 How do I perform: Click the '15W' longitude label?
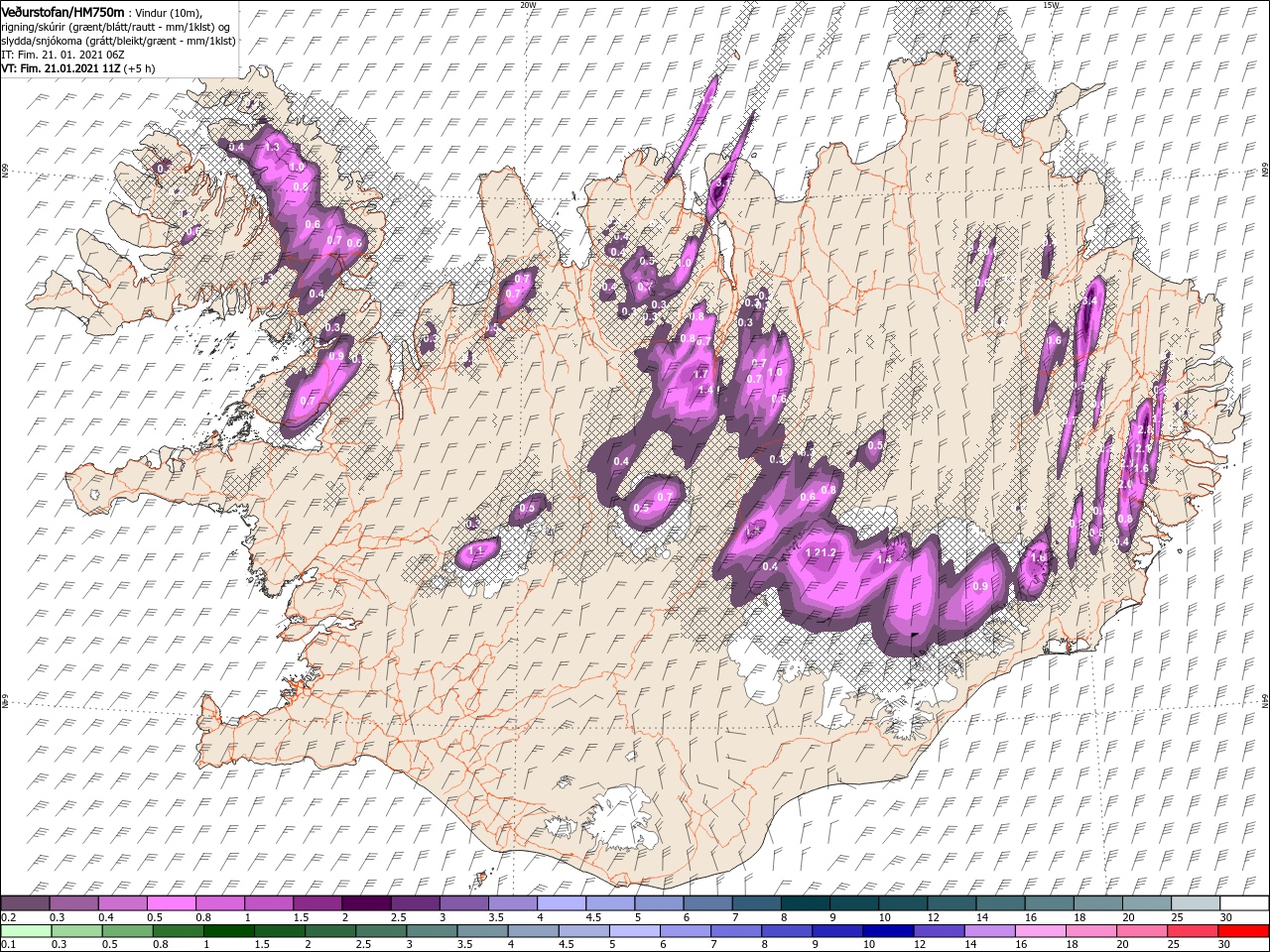[1051, 5]
